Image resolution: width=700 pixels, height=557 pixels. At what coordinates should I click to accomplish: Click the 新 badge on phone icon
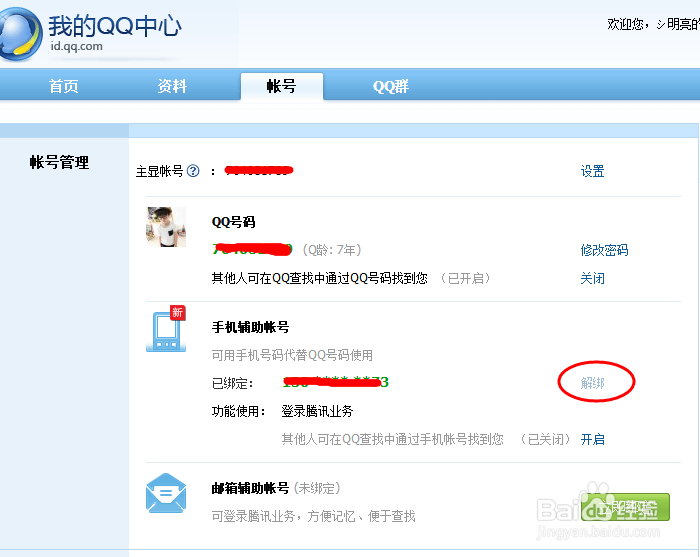177,312
